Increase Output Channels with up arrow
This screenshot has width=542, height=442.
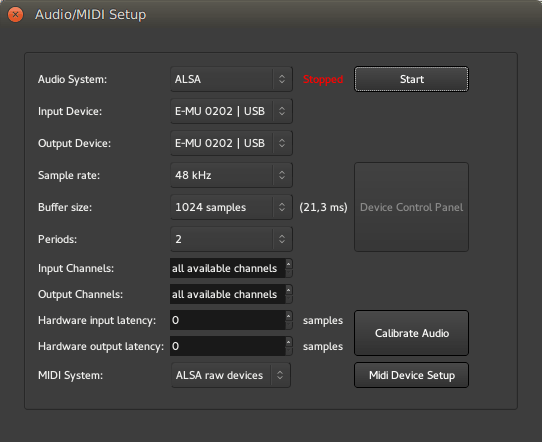point(289,290)
